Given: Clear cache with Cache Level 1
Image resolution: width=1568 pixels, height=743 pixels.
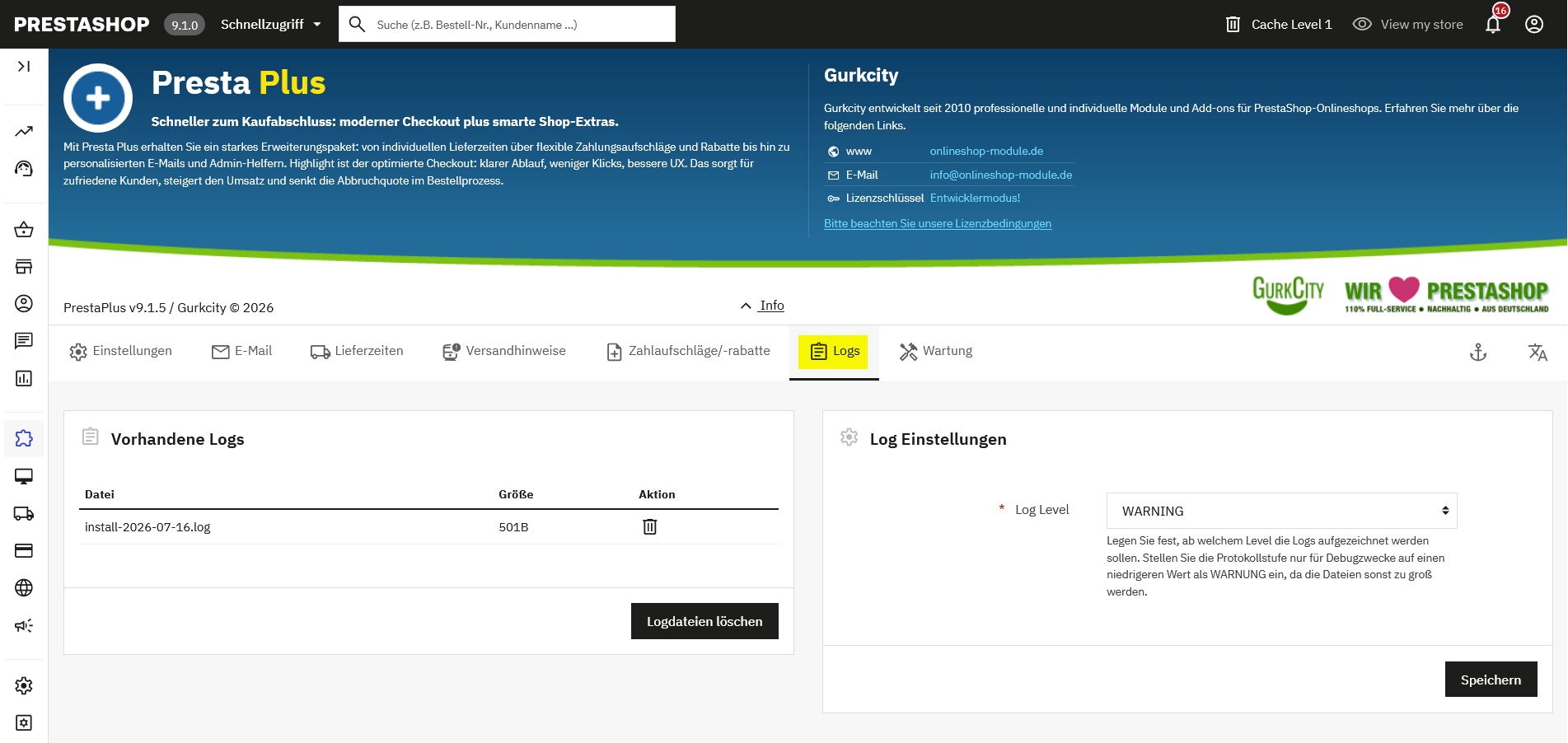Looking at the screenshot, I should click(x=1279, y=25).
